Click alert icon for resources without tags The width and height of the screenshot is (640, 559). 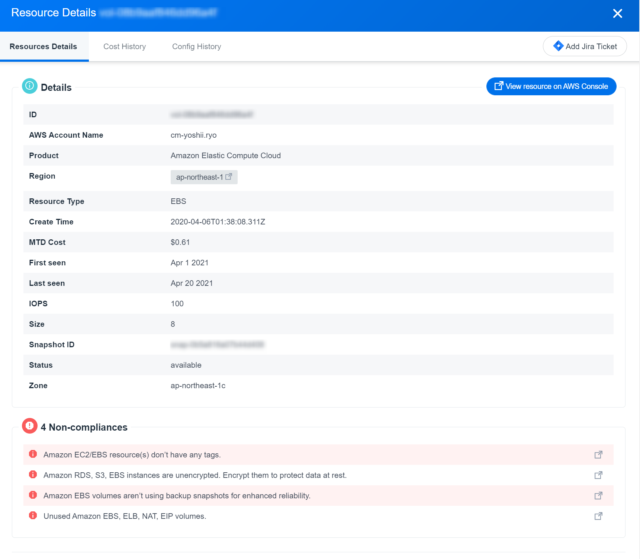[33, 454]
